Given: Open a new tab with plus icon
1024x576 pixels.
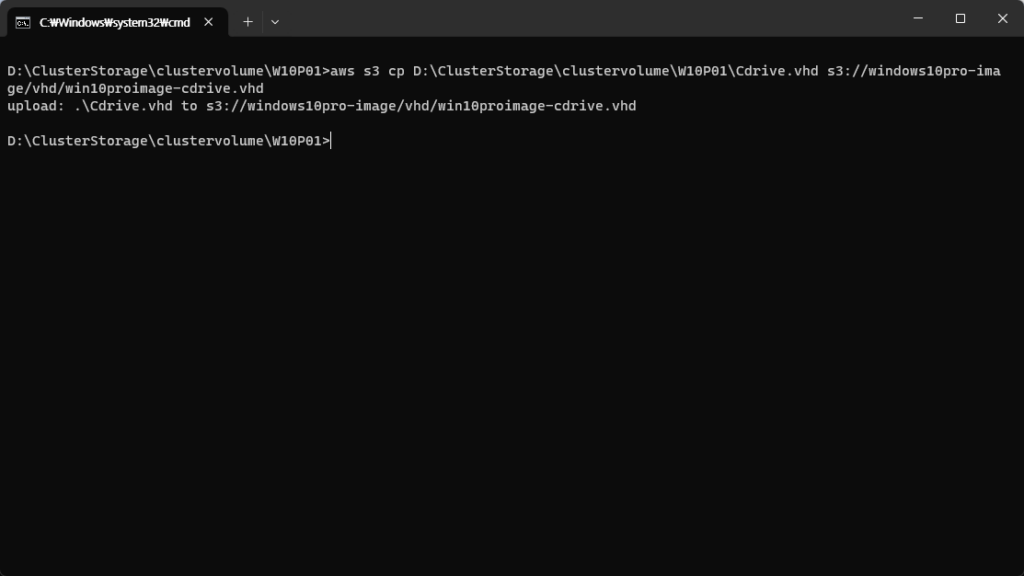Looking at the screenshot, I should (x=248, y=22).
